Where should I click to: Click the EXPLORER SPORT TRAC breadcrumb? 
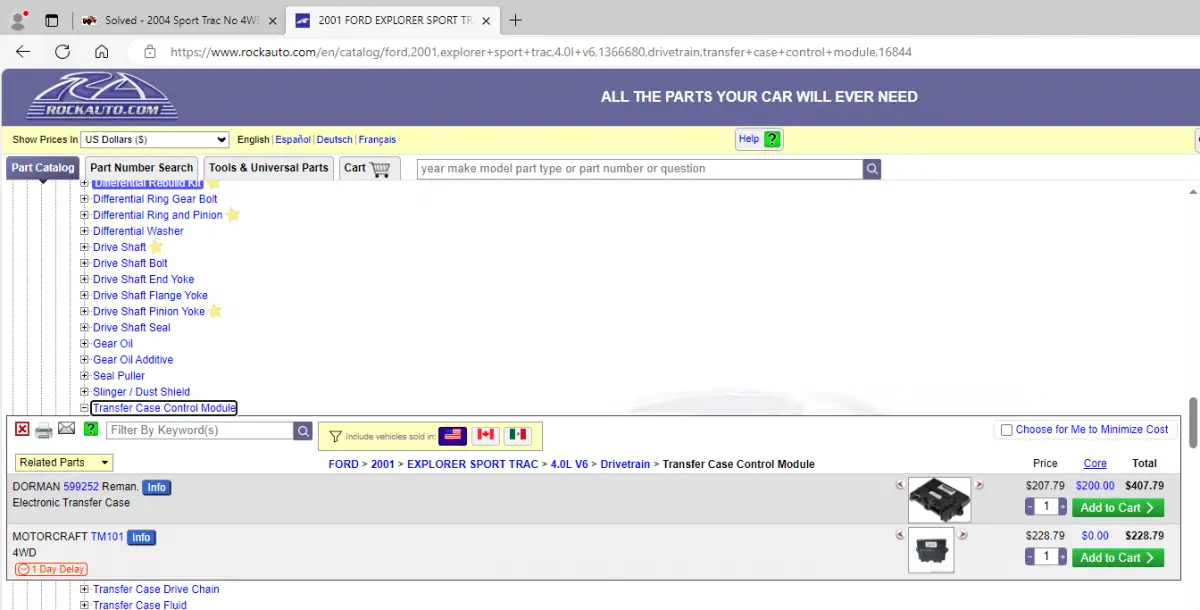click(474, 464)
